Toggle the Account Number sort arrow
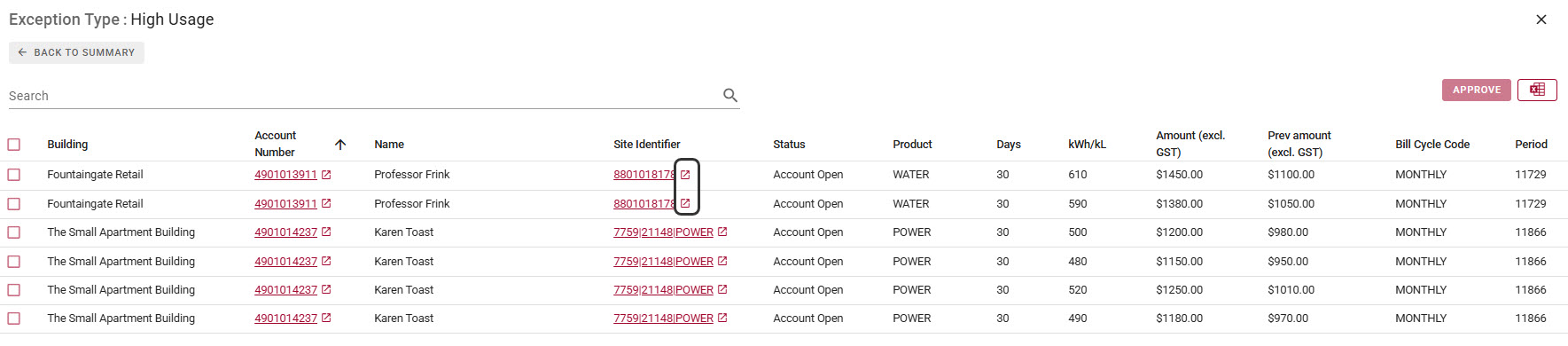This screenshot has height=346, width=1568. 340,145
